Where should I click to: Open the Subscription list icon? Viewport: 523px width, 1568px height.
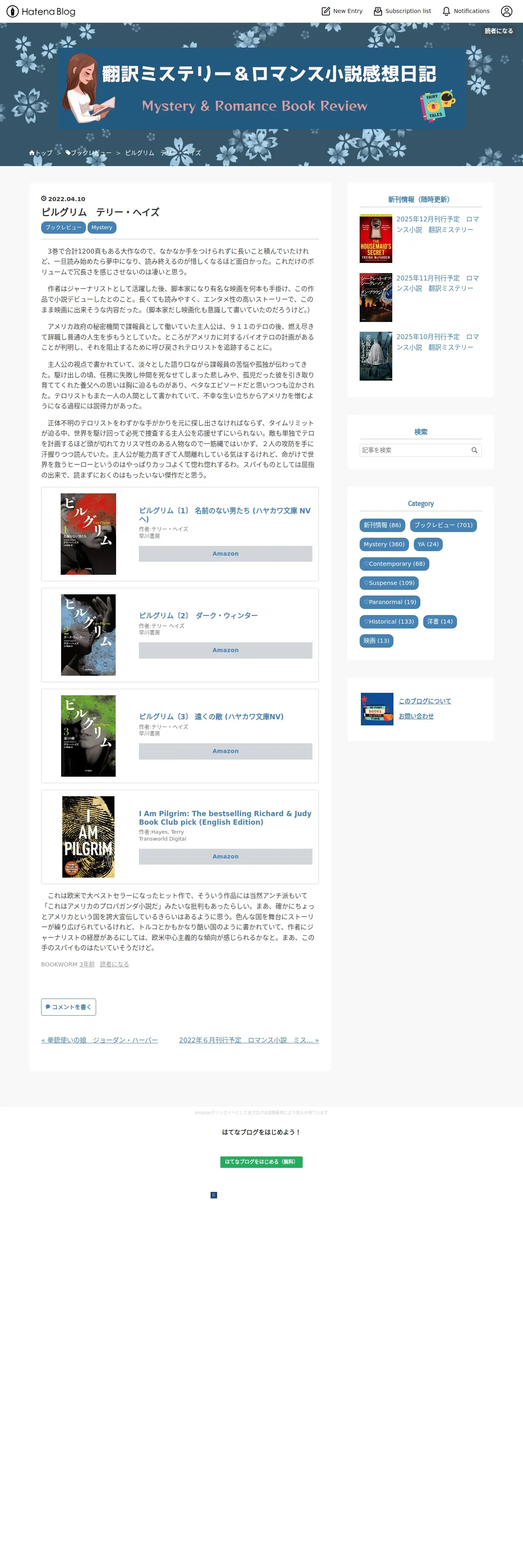click(378, 11)
